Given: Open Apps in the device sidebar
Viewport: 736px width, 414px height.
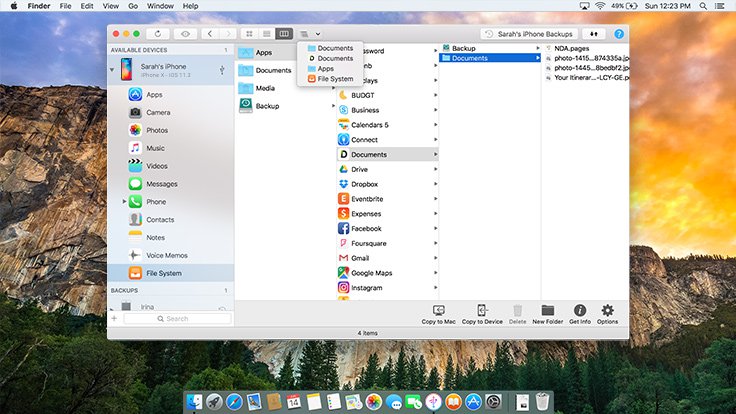Looking at the screenshot, I should [171, 95].
